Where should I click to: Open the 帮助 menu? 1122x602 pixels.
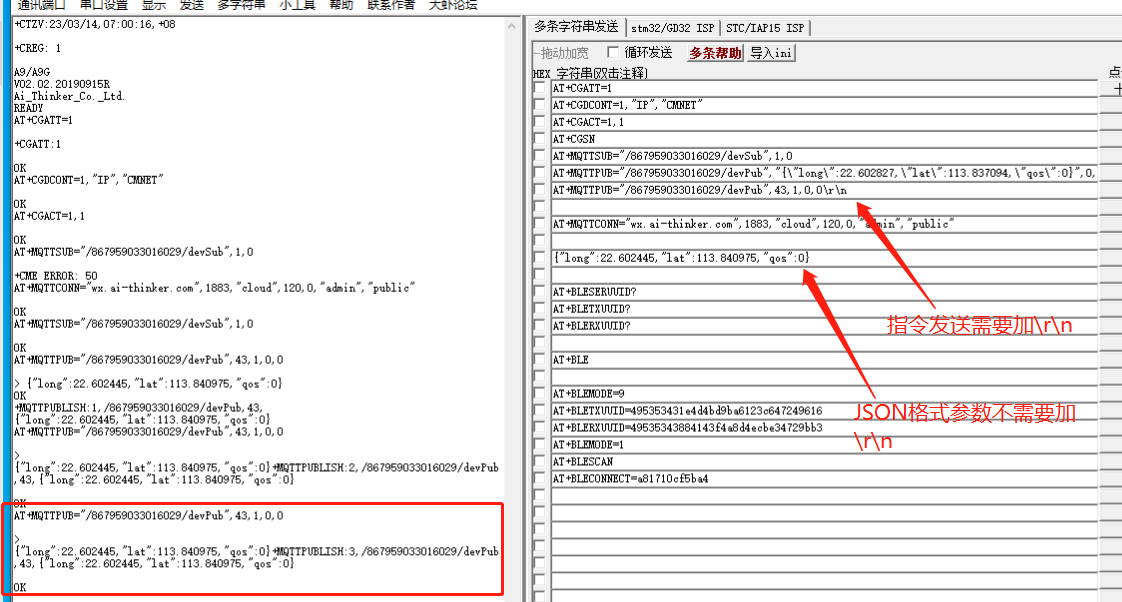pos(341,5)
